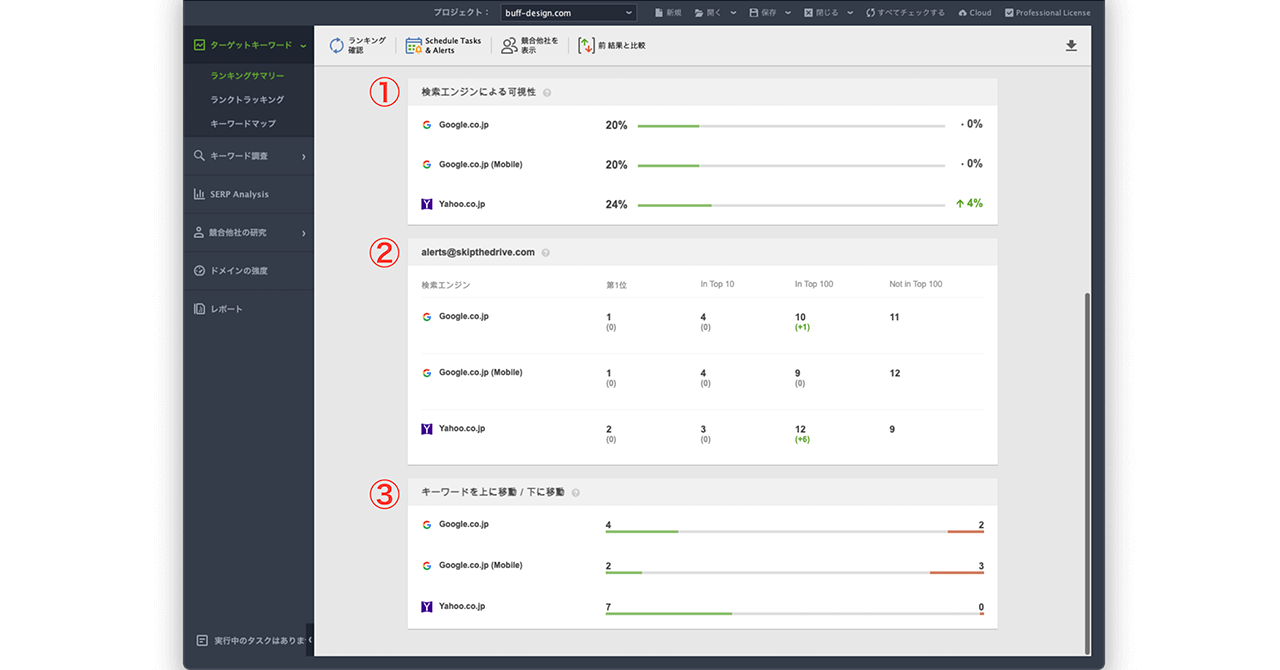The image size is (1280, 670).
Task: Click the Yahoo.co.jp visibility progress bar
Action: (x=790, y=205)
